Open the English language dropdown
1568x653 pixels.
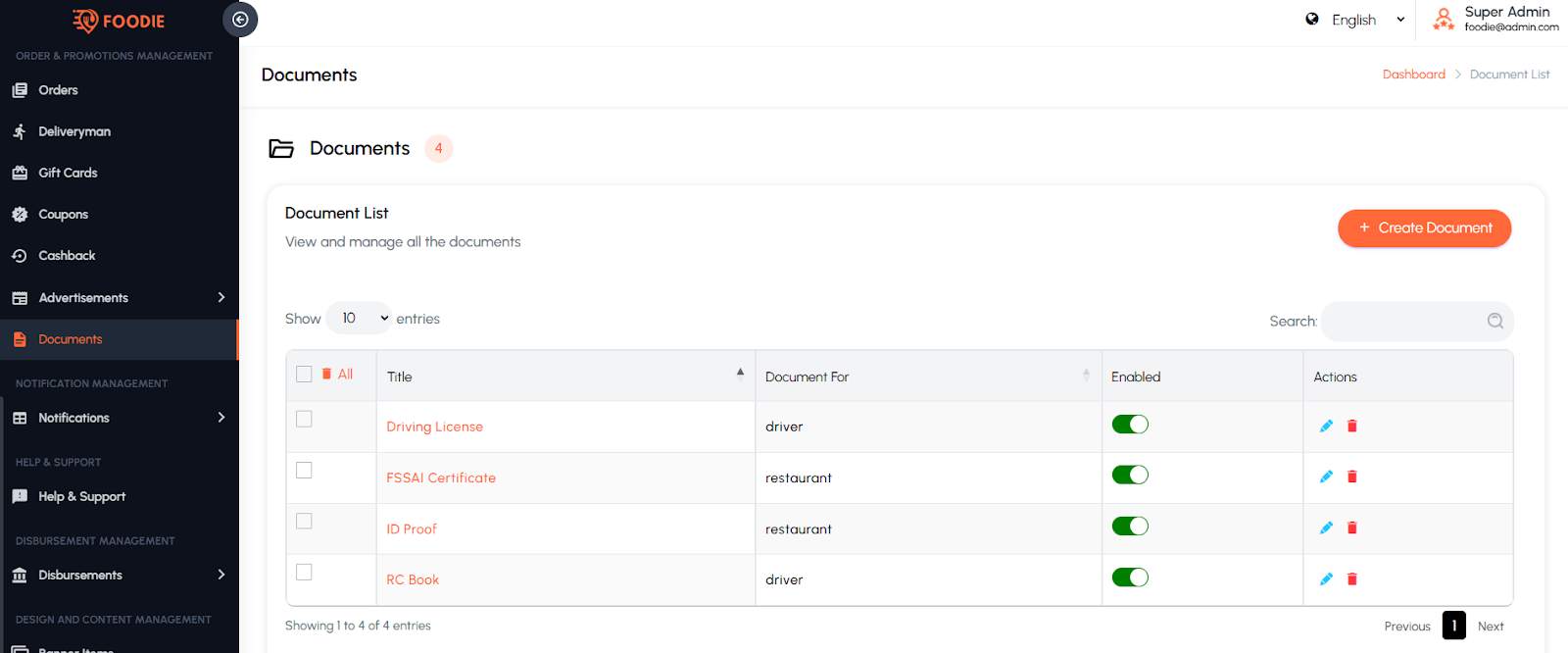click(x=1356, y=20)
